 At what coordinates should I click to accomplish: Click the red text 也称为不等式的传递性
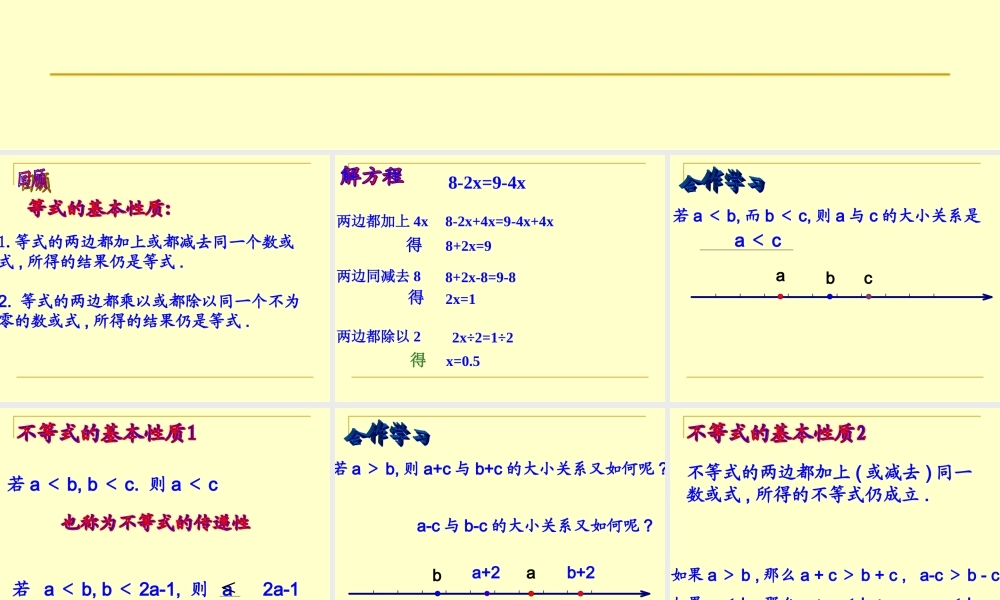tap(156, 523)
